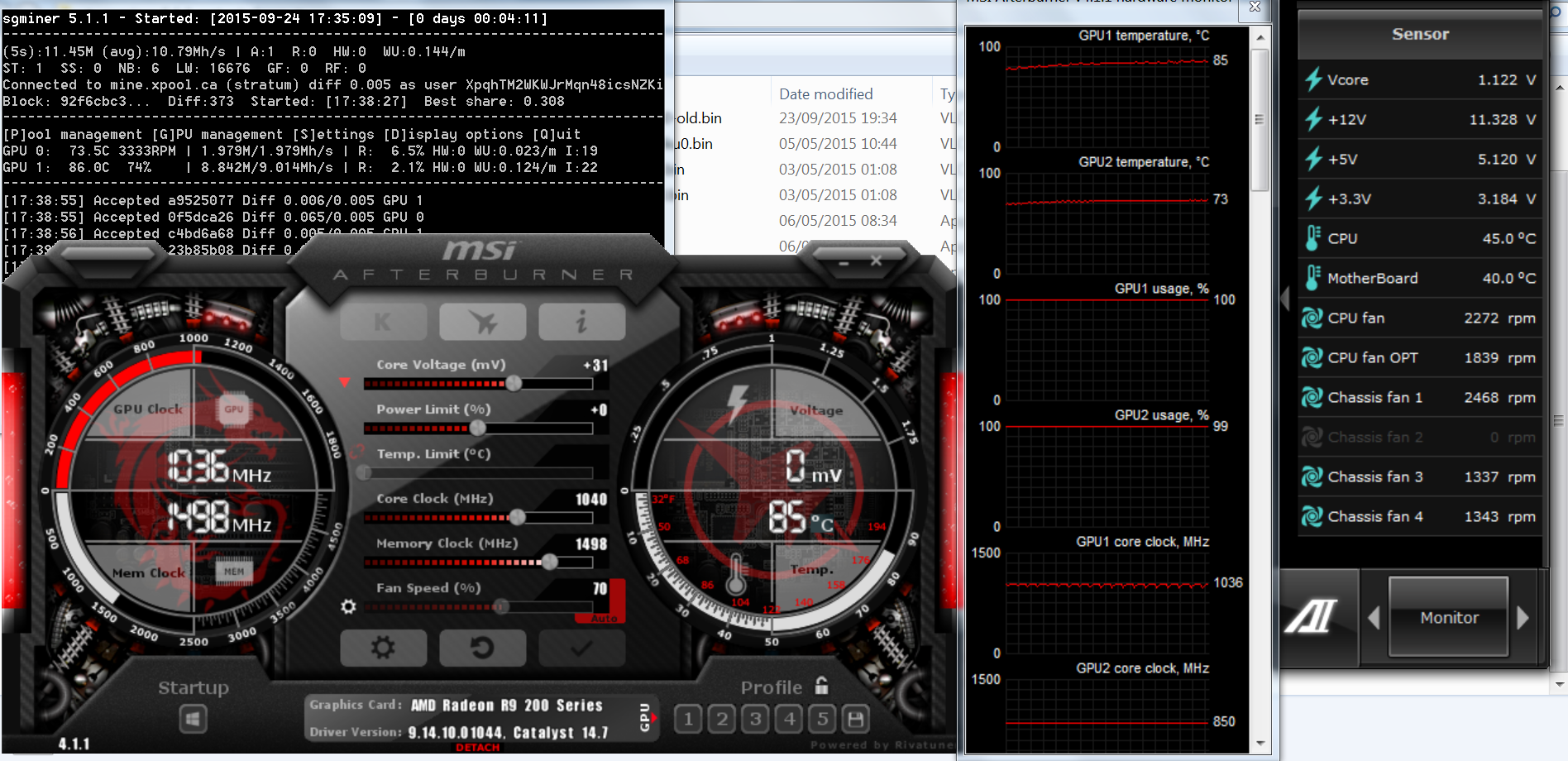Click the GPU selector button by Graphics Card
The width and height of the screenshot is (1568, 761).
tap(646, 717)
